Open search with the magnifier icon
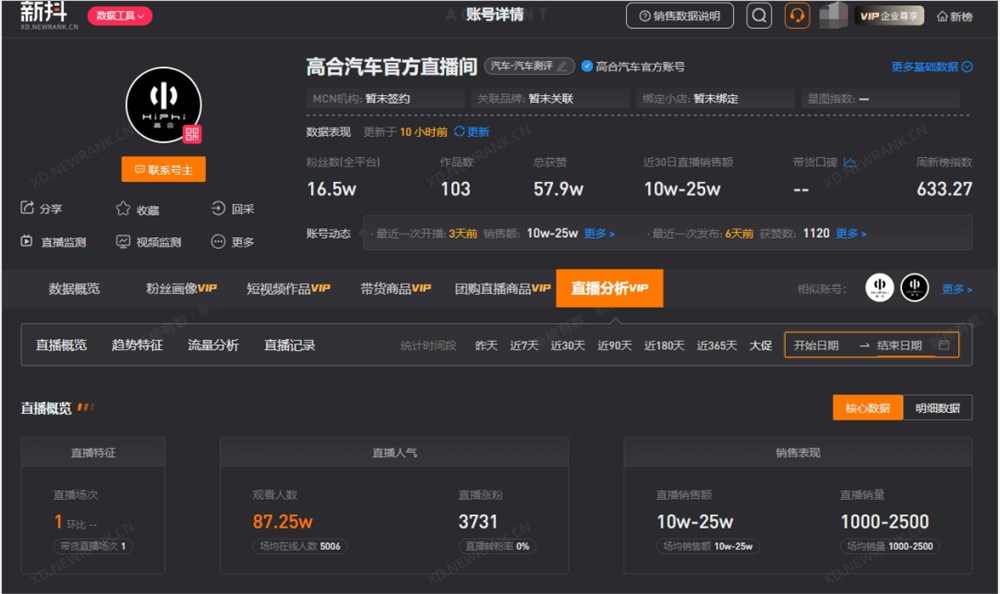1000x594 pixels. point(760,16)
